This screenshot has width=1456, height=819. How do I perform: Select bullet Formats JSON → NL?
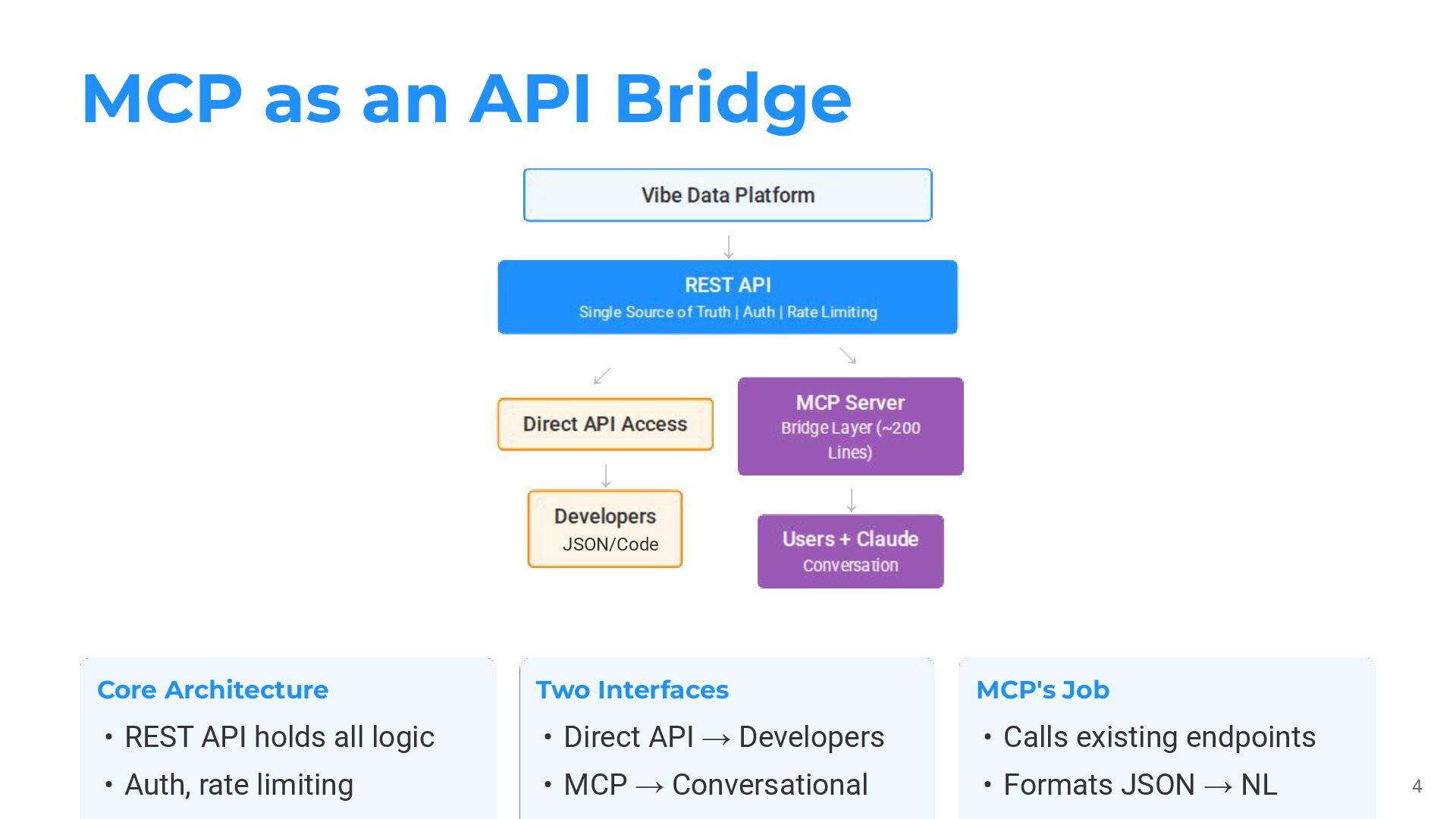tap(1140, 785)
